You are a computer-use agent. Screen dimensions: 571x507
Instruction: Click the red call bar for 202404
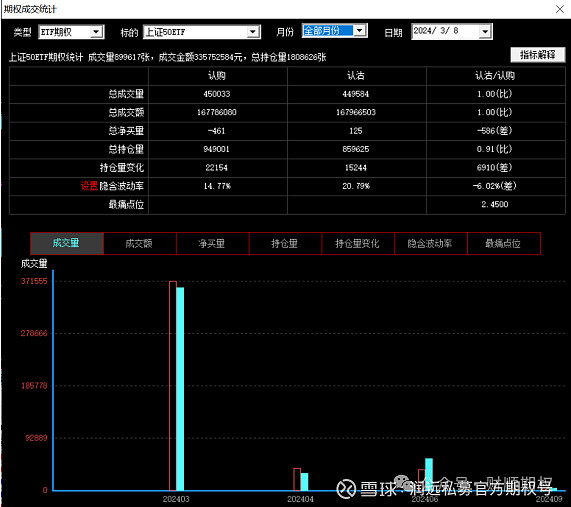pyautogui.click(x=297, y=479)
